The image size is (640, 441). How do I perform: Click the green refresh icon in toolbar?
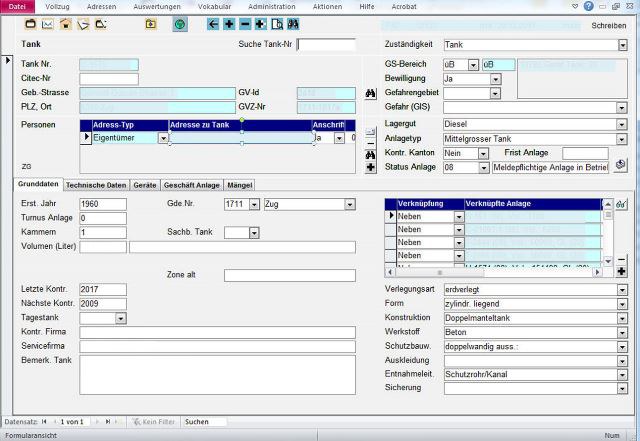(x=179, y=24)
